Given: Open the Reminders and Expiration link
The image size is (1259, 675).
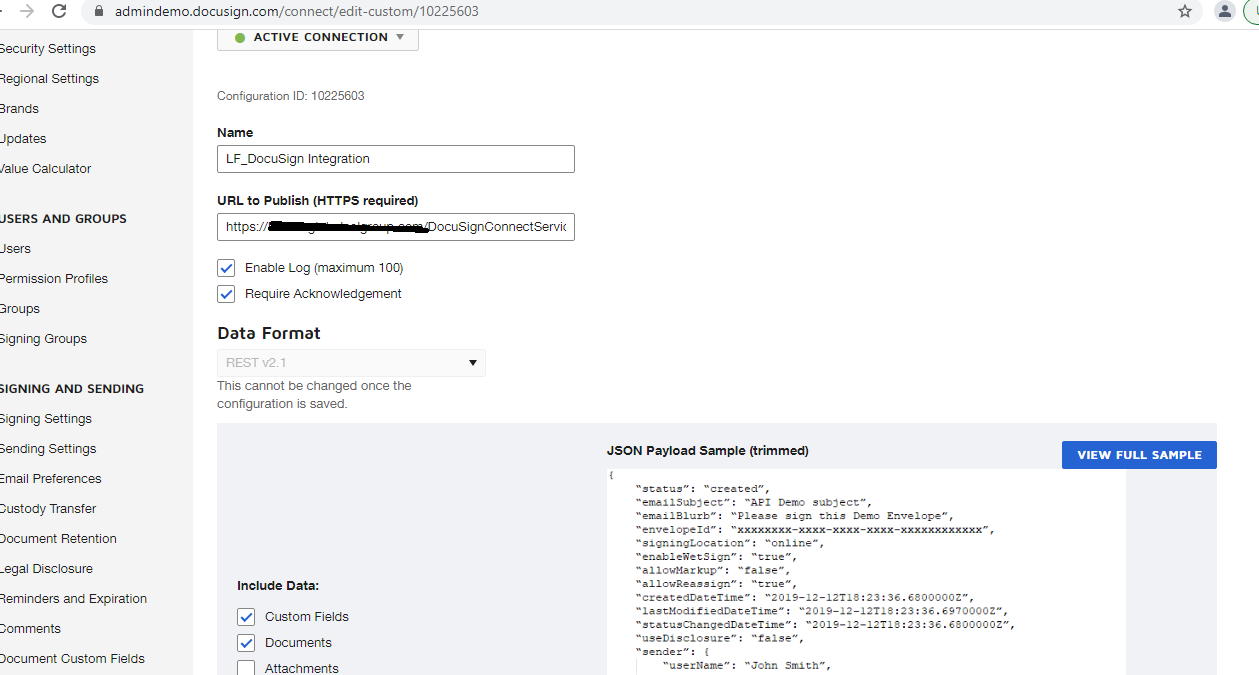Looking at the screenshot, I should (x=73, y=599).
